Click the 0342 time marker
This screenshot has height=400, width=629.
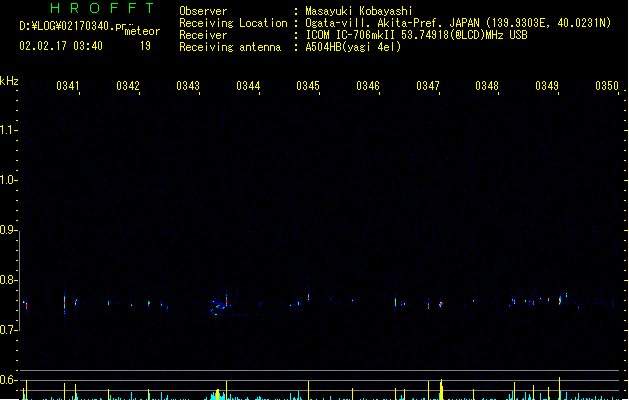[x=128, y=86]
